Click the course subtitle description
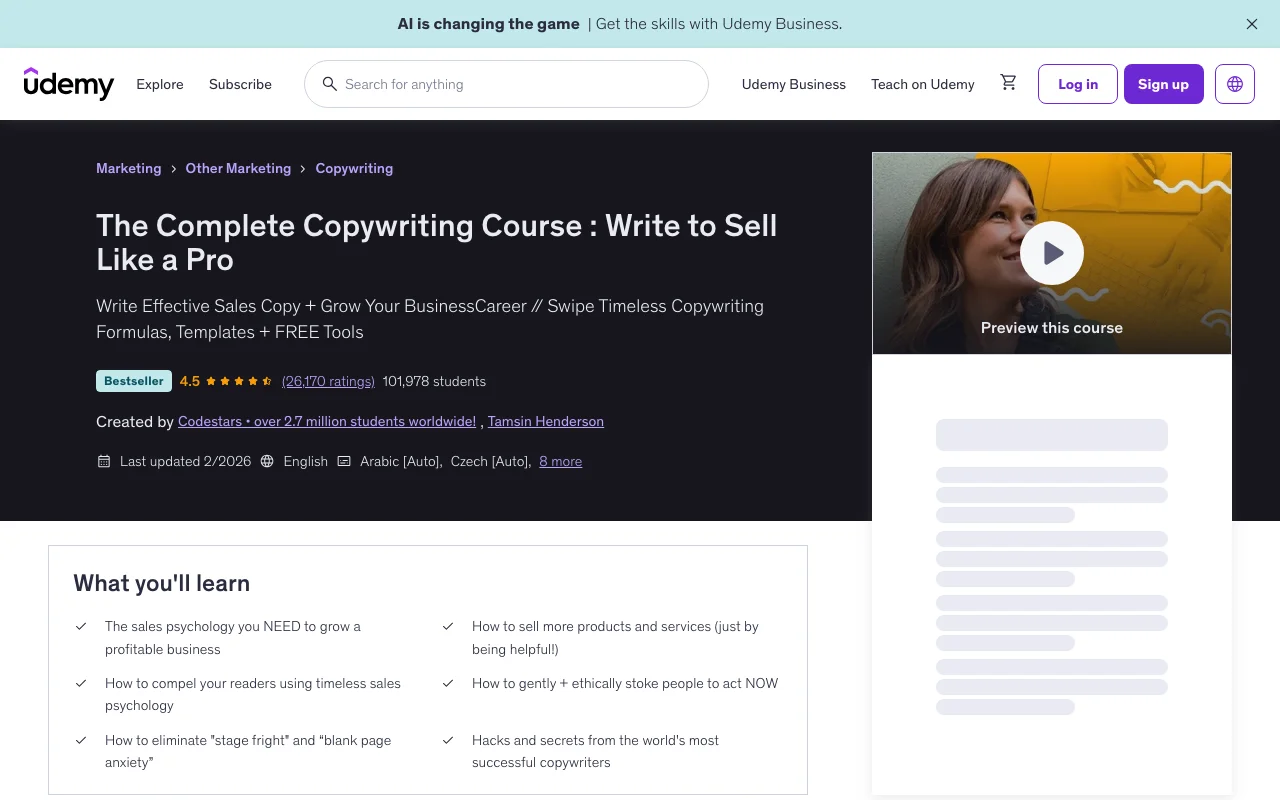Screen dimensions: 1280x800 [x=430, y=319]
